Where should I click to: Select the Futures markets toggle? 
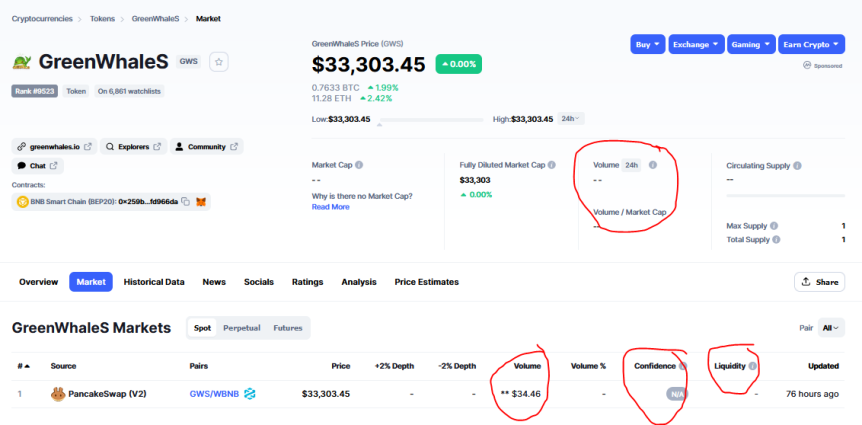coord(288,328)
